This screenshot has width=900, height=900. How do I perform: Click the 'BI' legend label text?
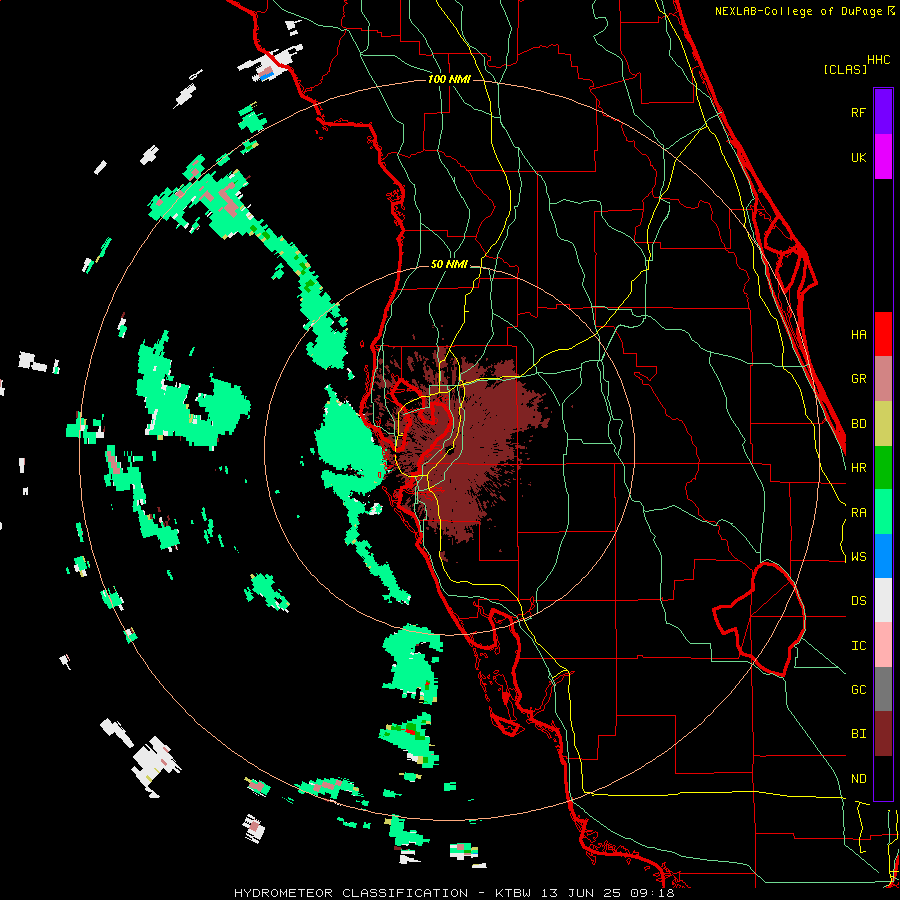click(x=858, y=734)
